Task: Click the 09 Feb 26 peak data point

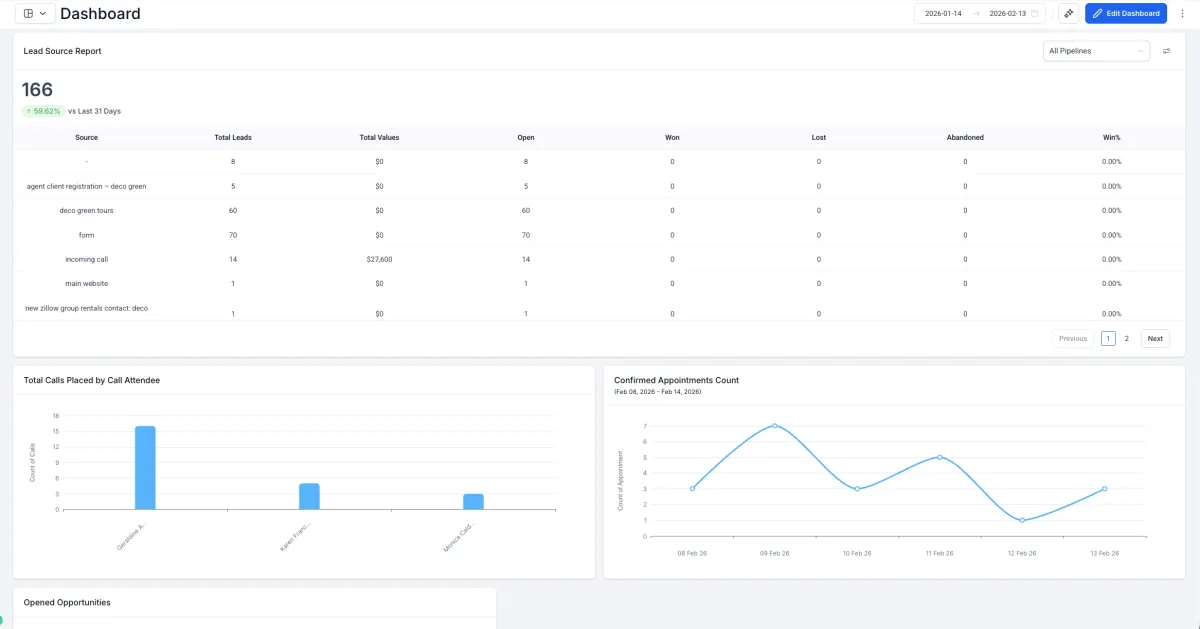Action: click(774, 426)
